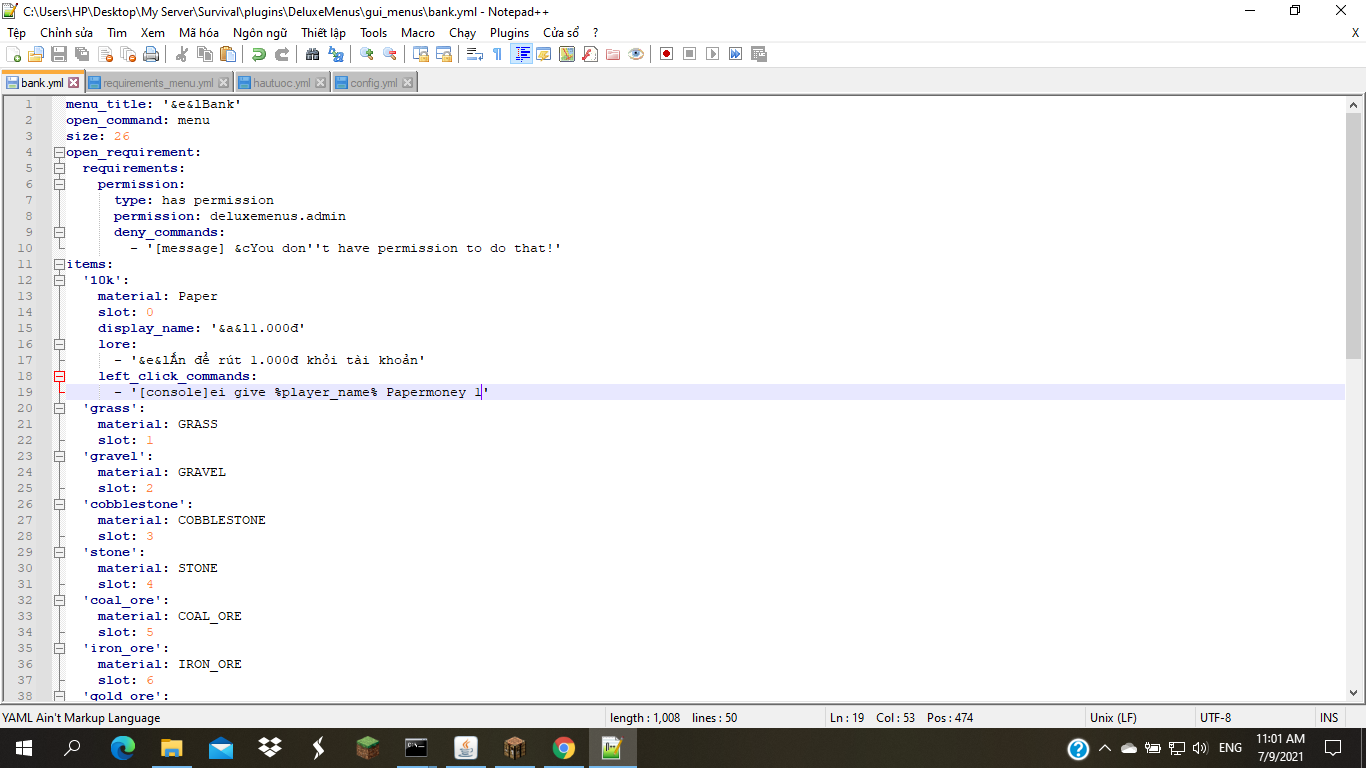Toggle word wrap in the toolbar
This screenshot has height=768, width=1366.
475,54
